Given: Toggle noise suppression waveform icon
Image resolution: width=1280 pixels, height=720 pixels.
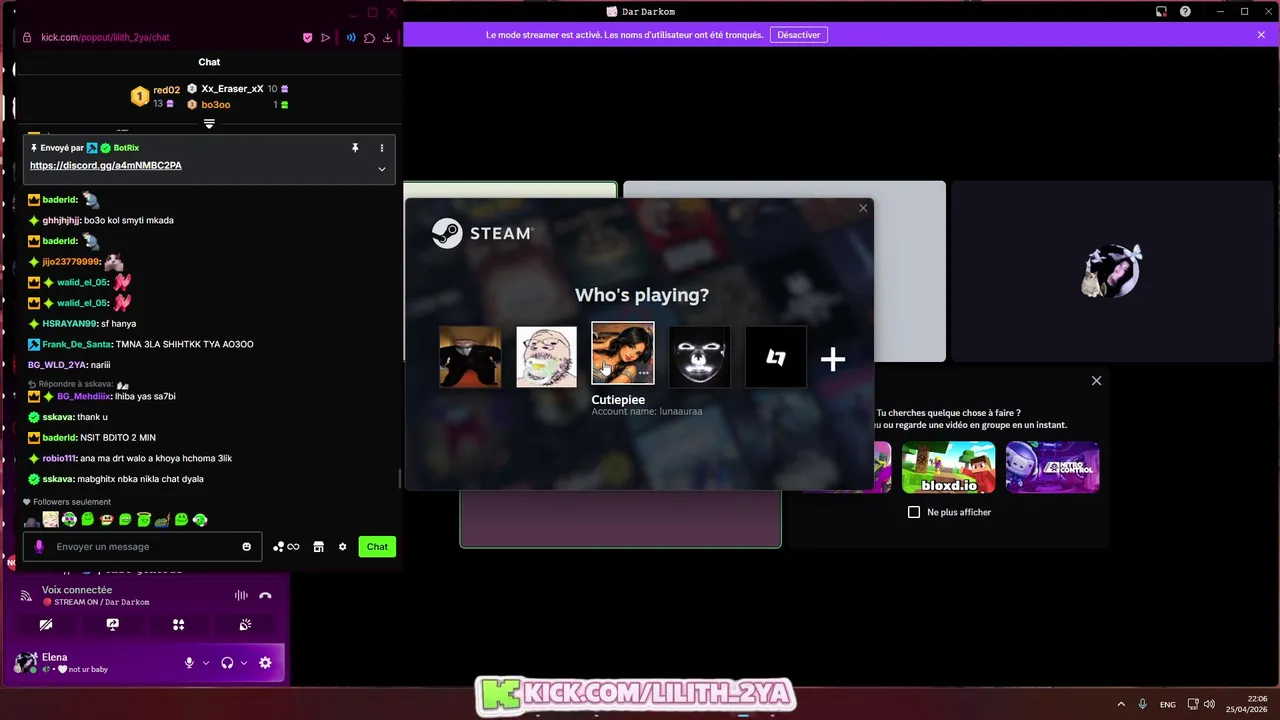Looking at the screenshot, I should click(241, 595).
